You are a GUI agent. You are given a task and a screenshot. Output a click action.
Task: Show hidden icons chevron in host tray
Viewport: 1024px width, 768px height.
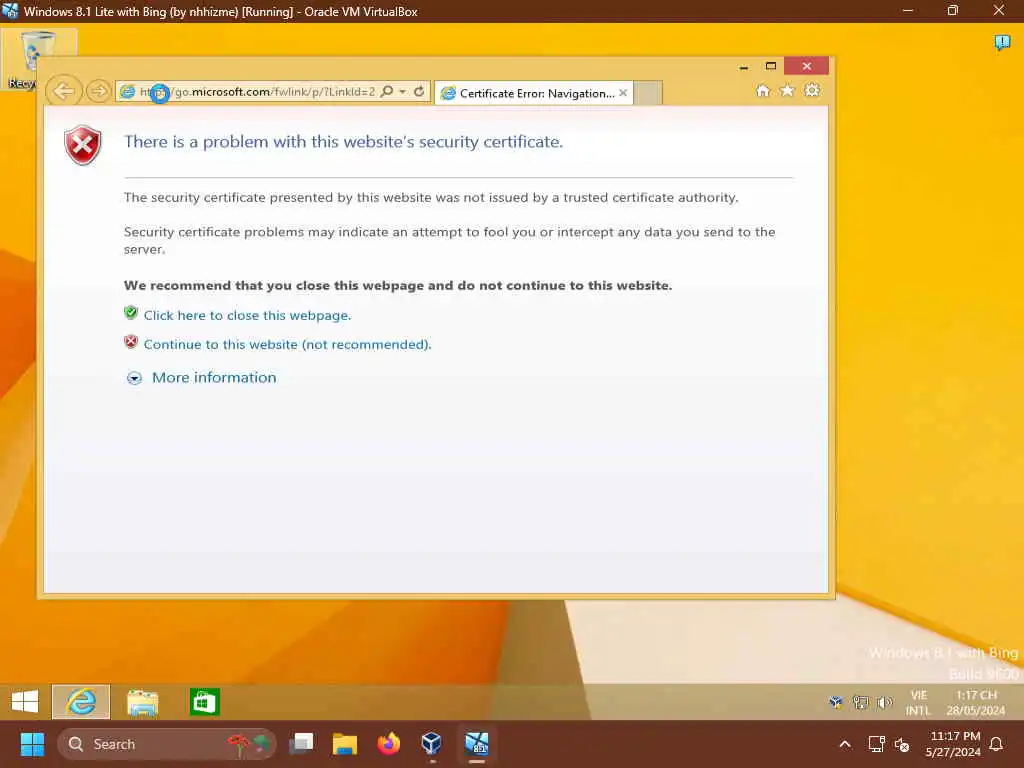844,744
